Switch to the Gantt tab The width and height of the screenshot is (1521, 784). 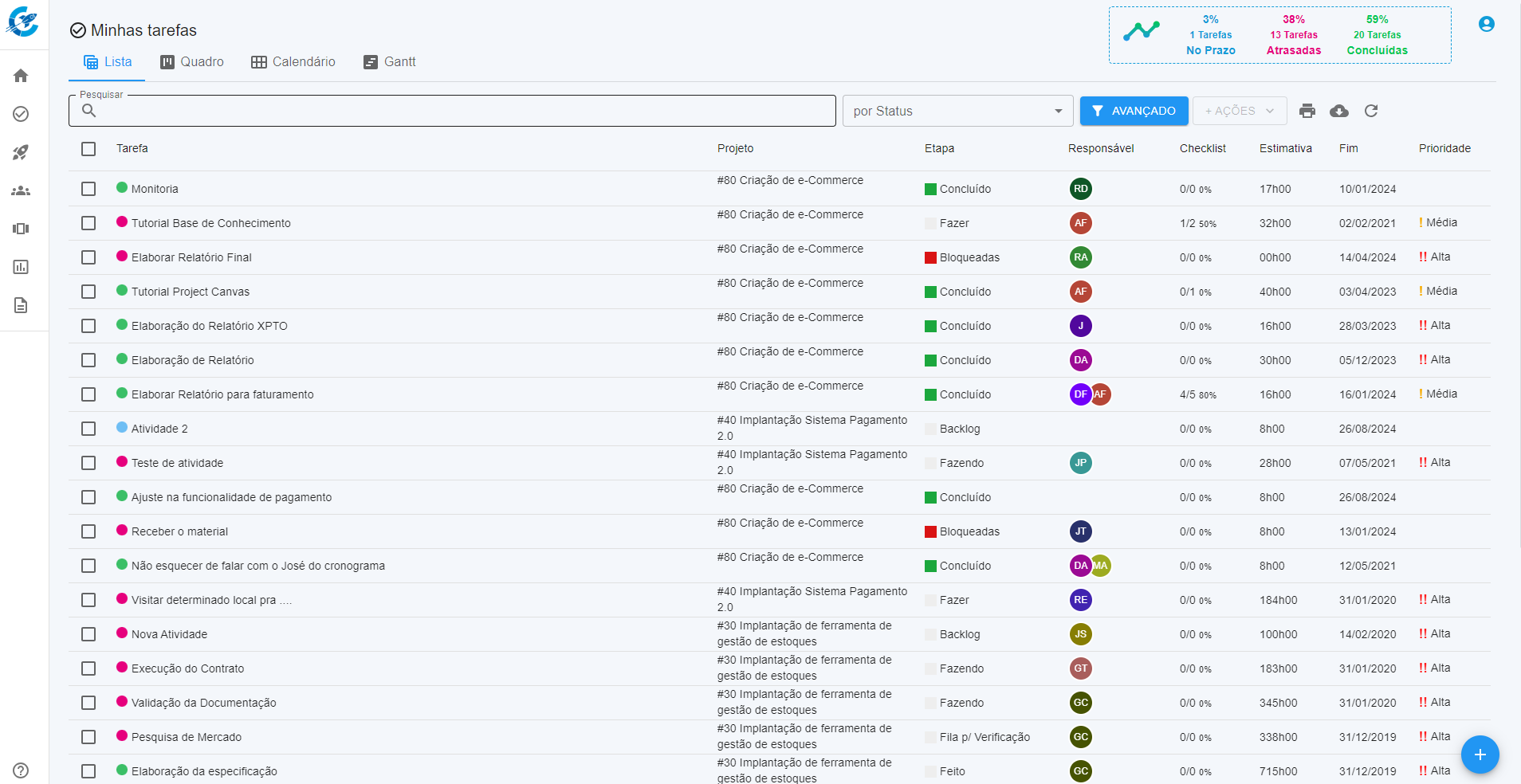point(390,62)
